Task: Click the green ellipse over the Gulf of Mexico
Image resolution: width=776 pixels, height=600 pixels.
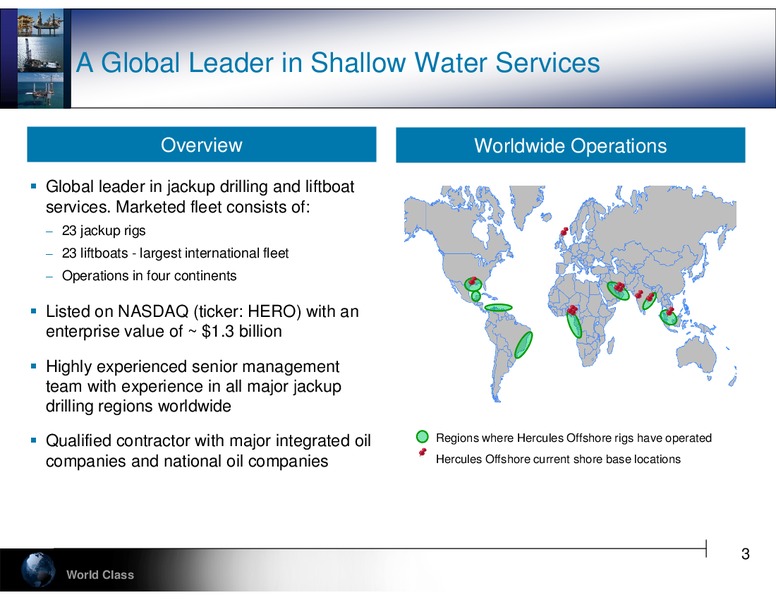Action: coord(473,284)
